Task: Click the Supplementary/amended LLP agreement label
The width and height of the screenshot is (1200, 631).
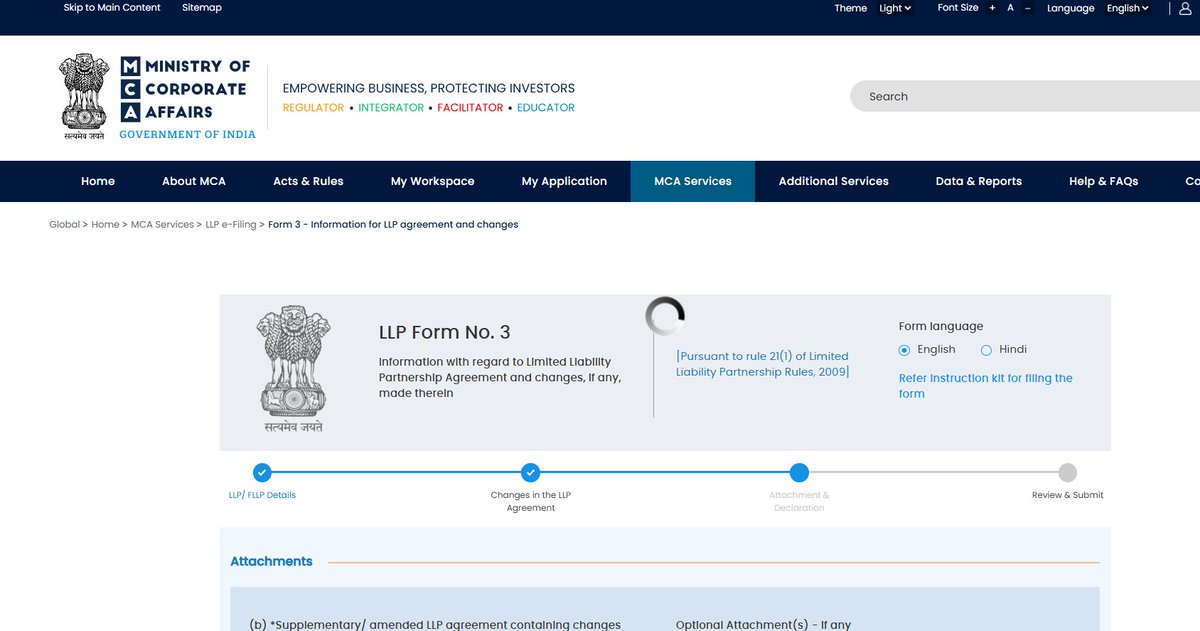Action: pos(435,624)
